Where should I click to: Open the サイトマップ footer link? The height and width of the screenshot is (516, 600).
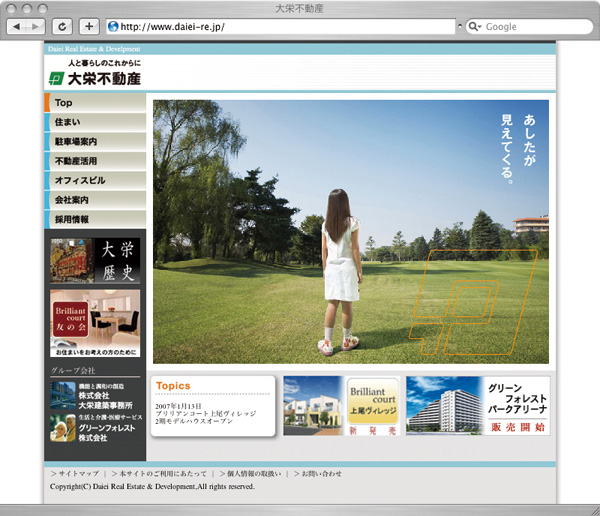point(75,474)
